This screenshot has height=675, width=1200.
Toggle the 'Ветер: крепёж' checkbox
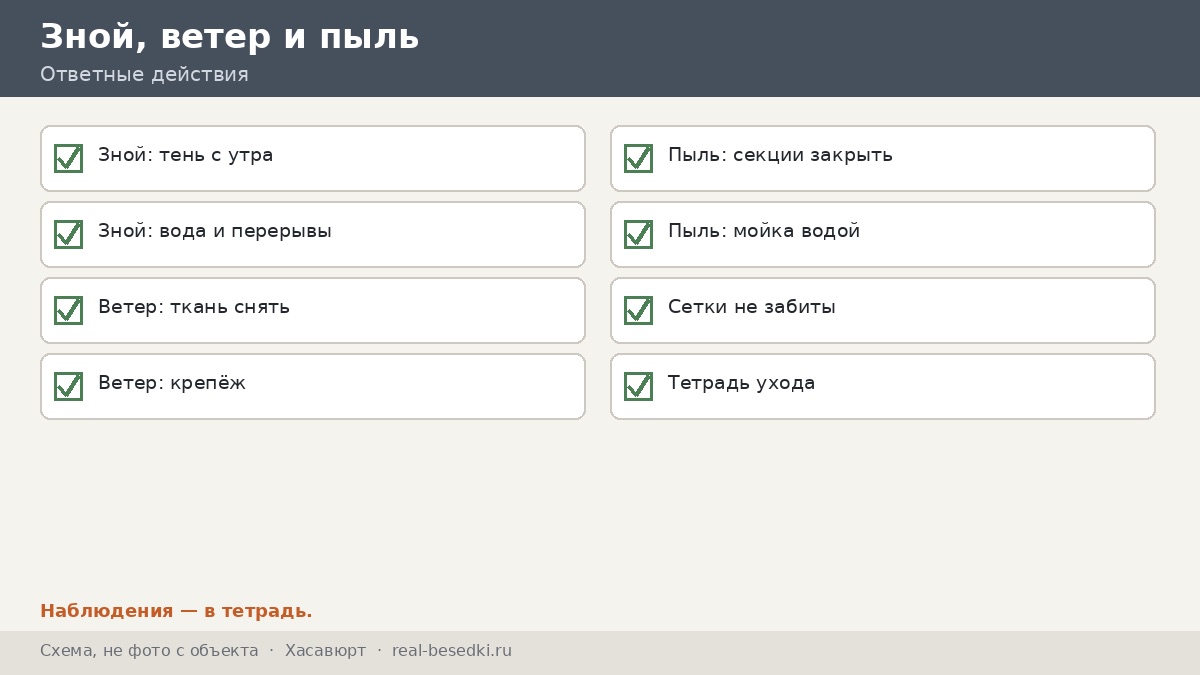[68, 386]
